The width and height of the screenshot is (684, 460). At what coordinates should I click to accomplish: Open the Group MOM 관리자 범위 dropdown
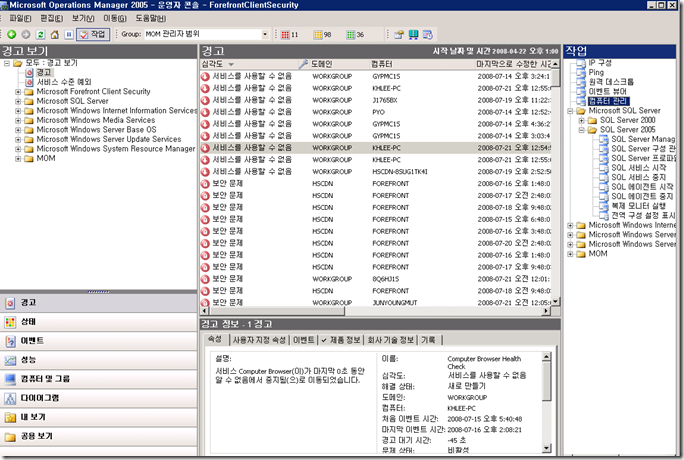click(265, 34)
